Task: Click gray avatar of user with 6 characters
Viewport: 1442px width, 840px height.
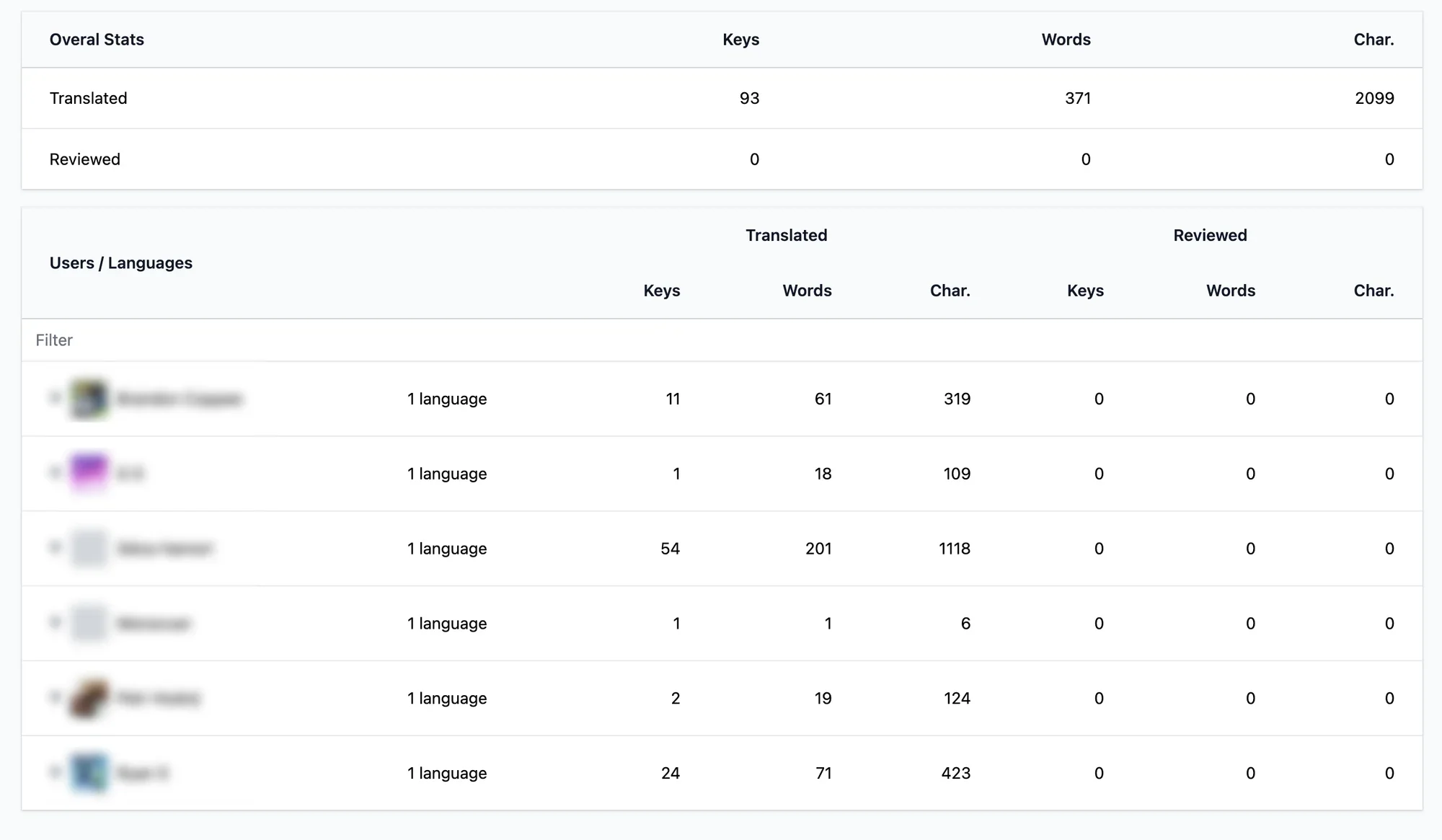Action: (x=89, y=623)
